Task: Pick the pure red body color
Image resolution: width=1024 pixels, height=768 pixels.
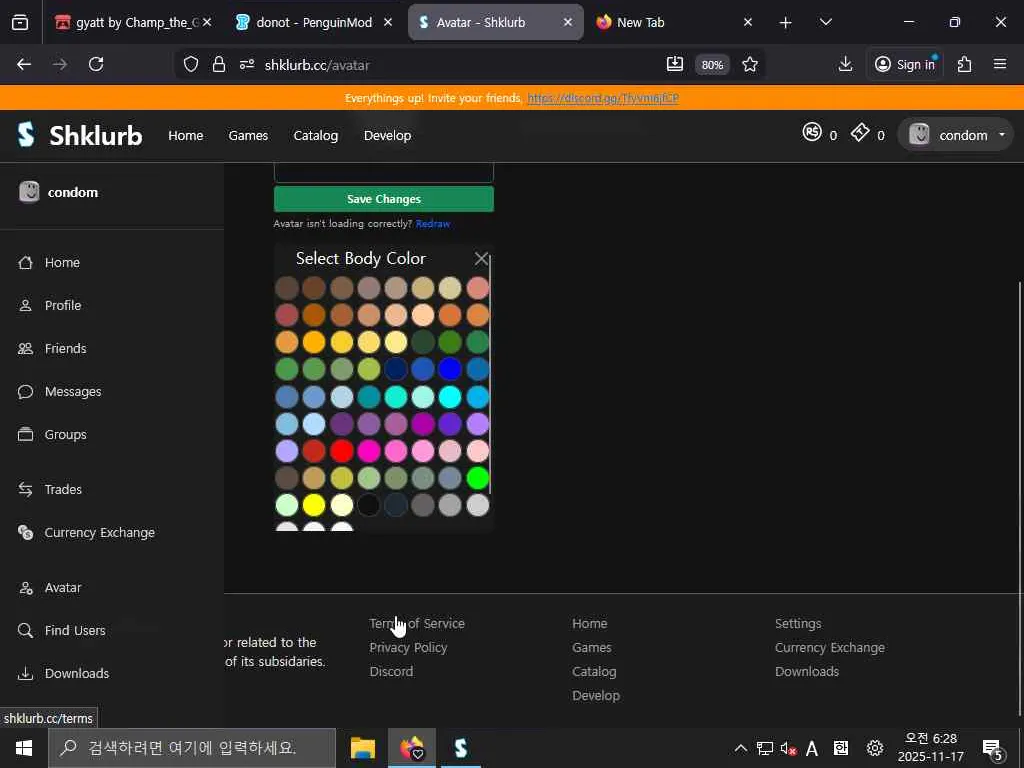Action: click(342, 451)
